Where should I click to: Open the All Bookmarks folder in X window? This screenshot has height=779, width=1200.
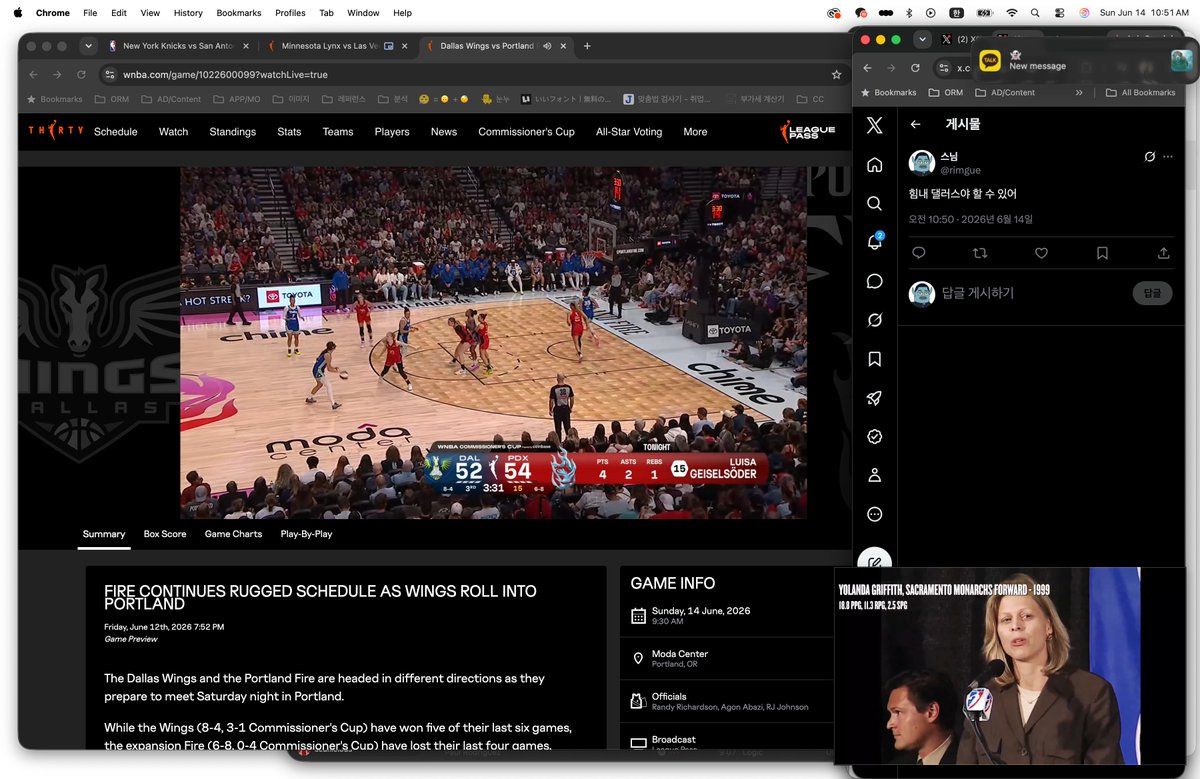pos(1140,92)
